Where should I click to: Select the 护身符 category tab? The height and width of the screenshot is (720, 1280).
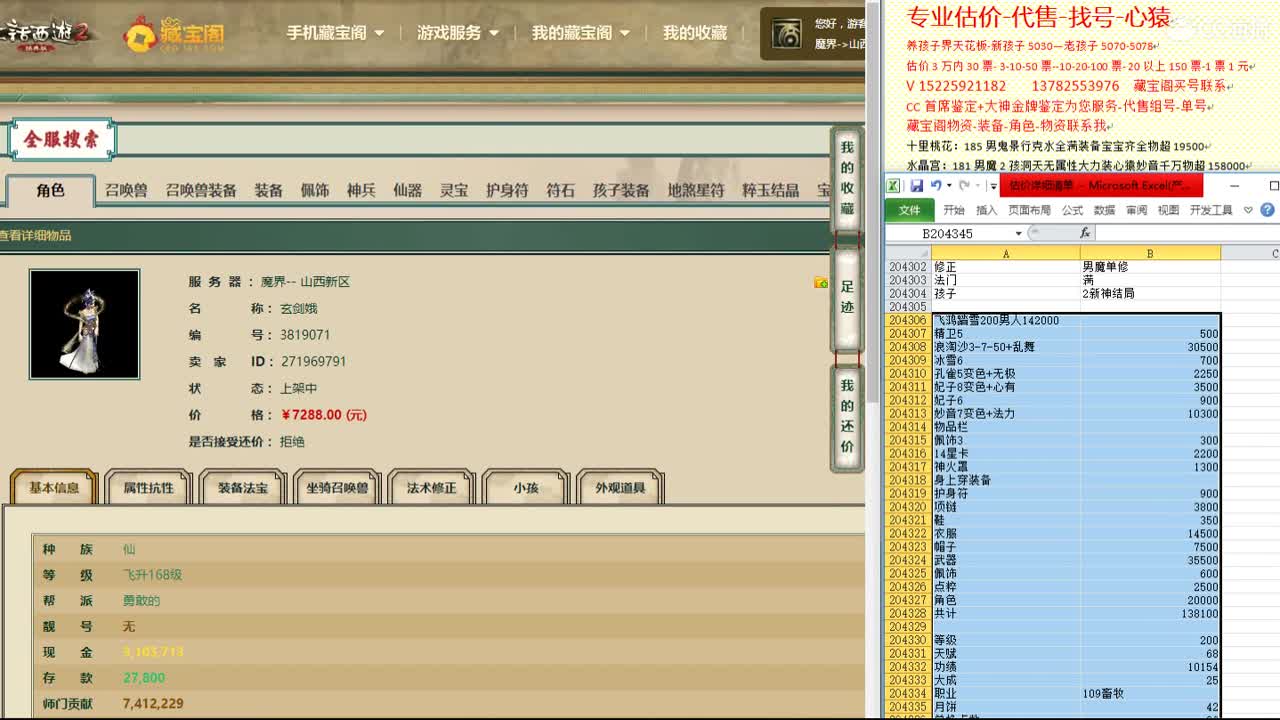point(507,190)
